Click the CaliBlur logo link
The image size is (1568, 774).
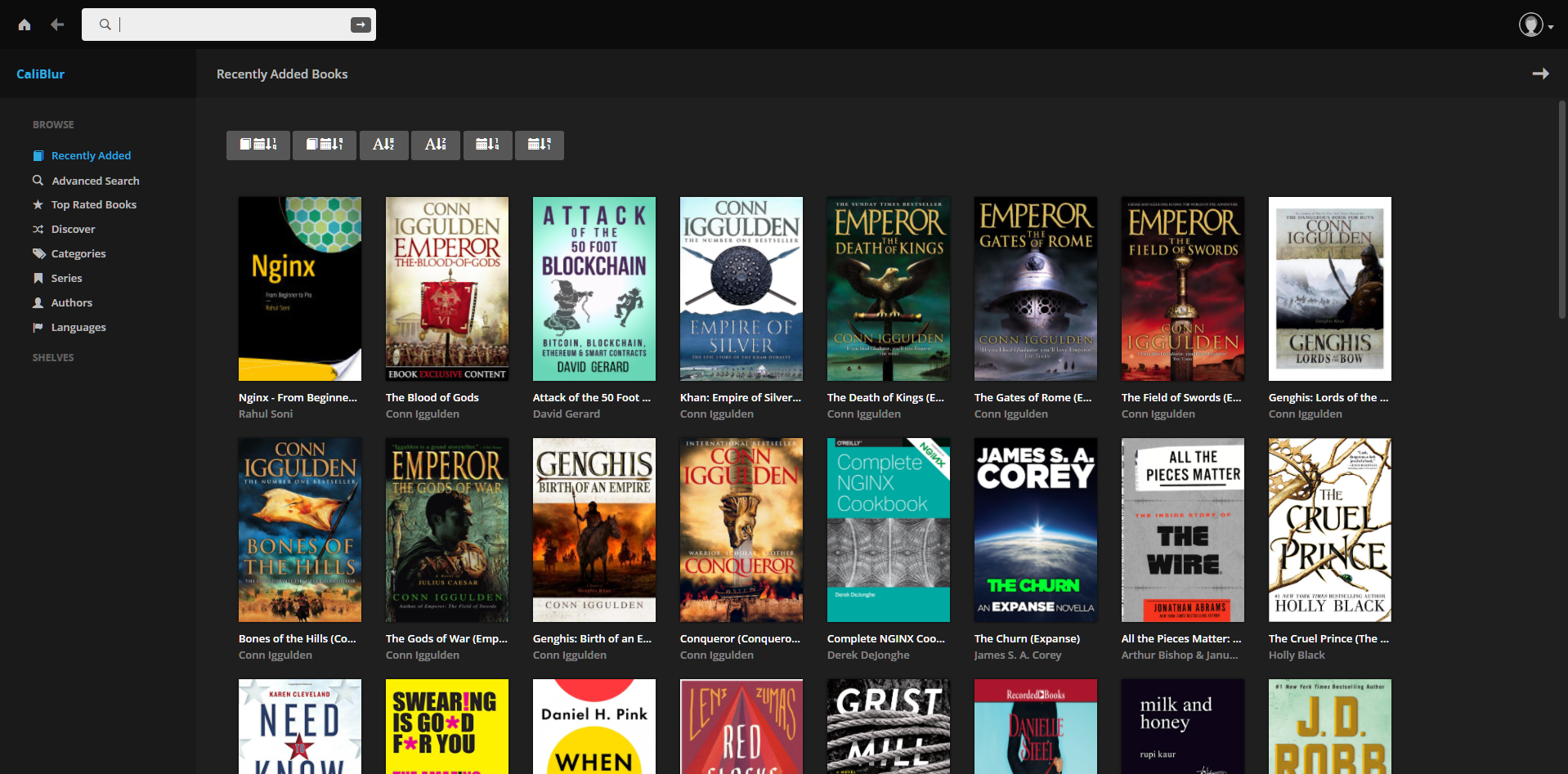[x=41, y=74]
